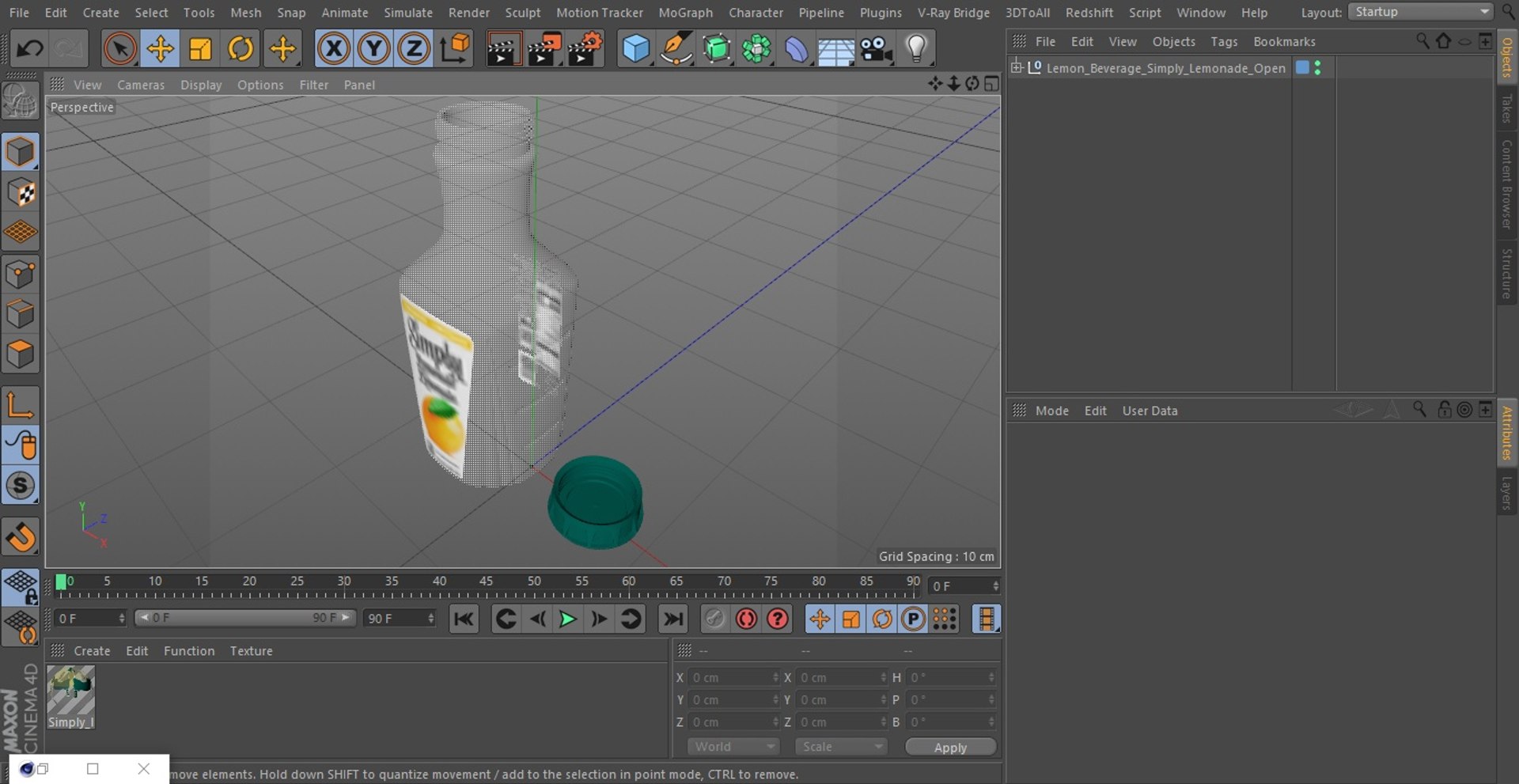
Task: Select the Simply_l material thumbnail
Action: (x=70, y=696)
